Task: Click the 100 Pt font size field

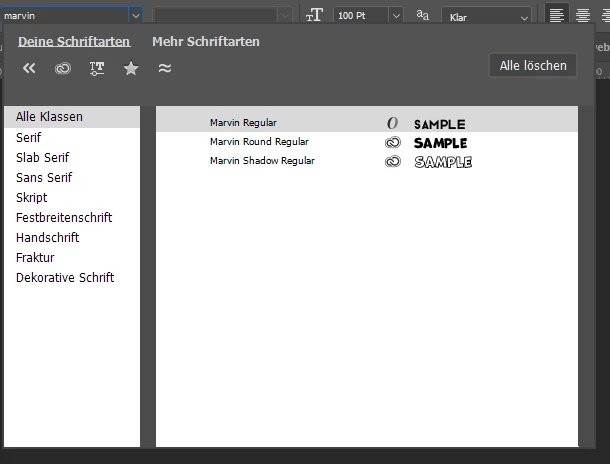Action: tap(361, 16)
